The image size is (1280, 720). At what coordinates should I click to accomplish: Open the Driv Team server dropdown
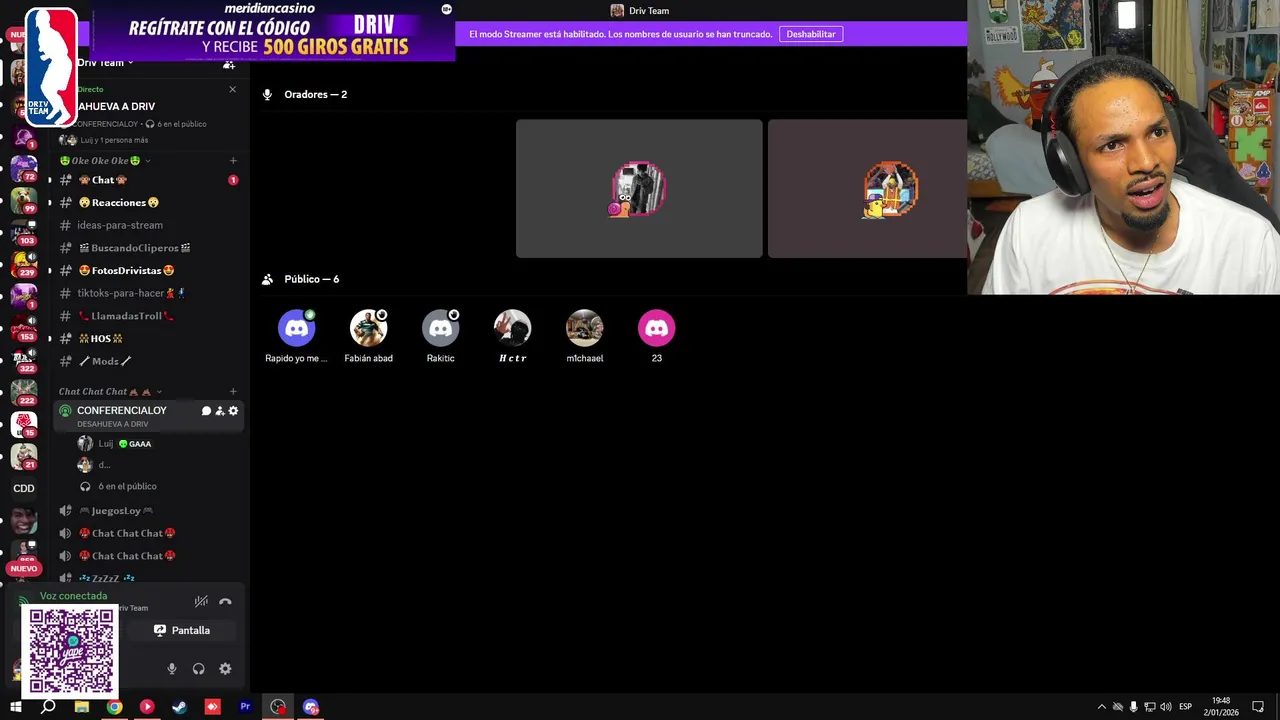point(105,63)
